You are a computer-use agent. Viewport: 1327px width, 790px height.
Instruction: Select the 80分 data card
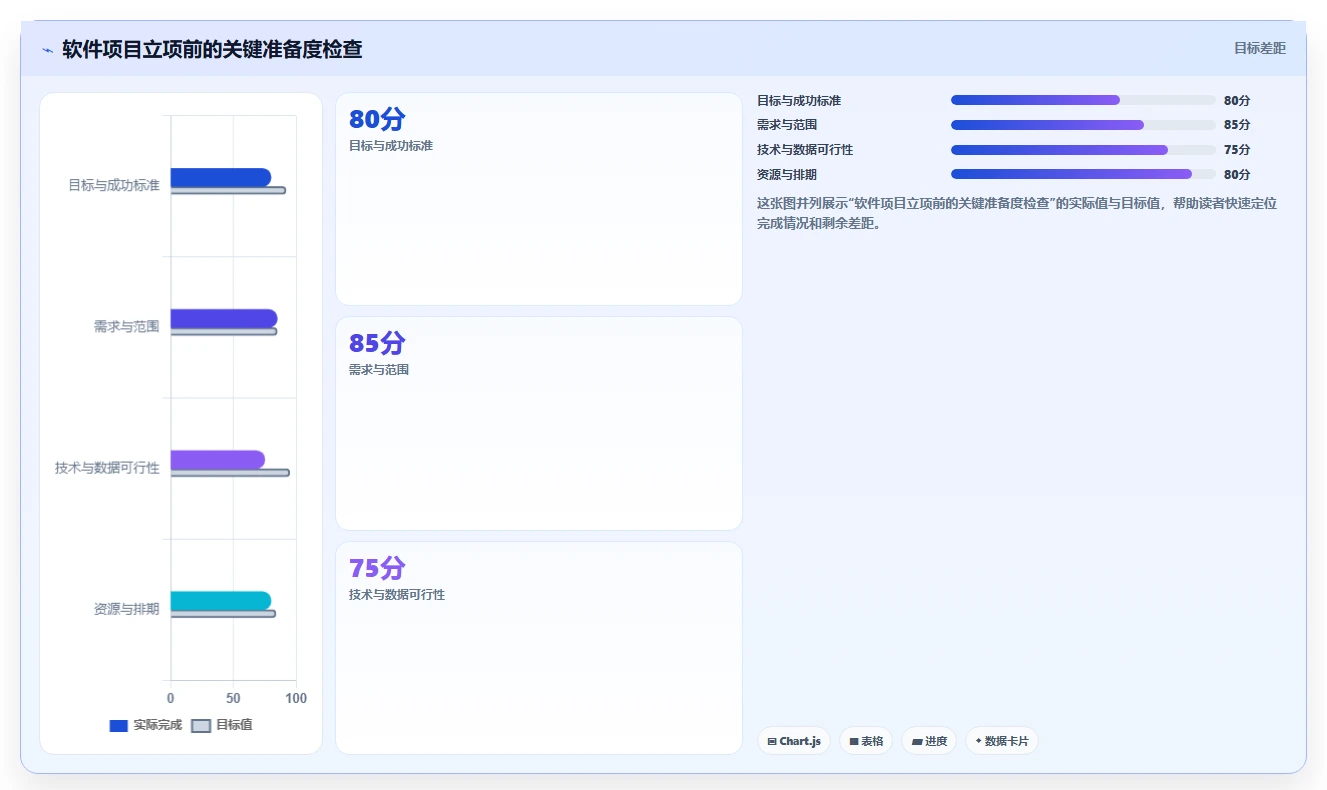coord(539,199)
